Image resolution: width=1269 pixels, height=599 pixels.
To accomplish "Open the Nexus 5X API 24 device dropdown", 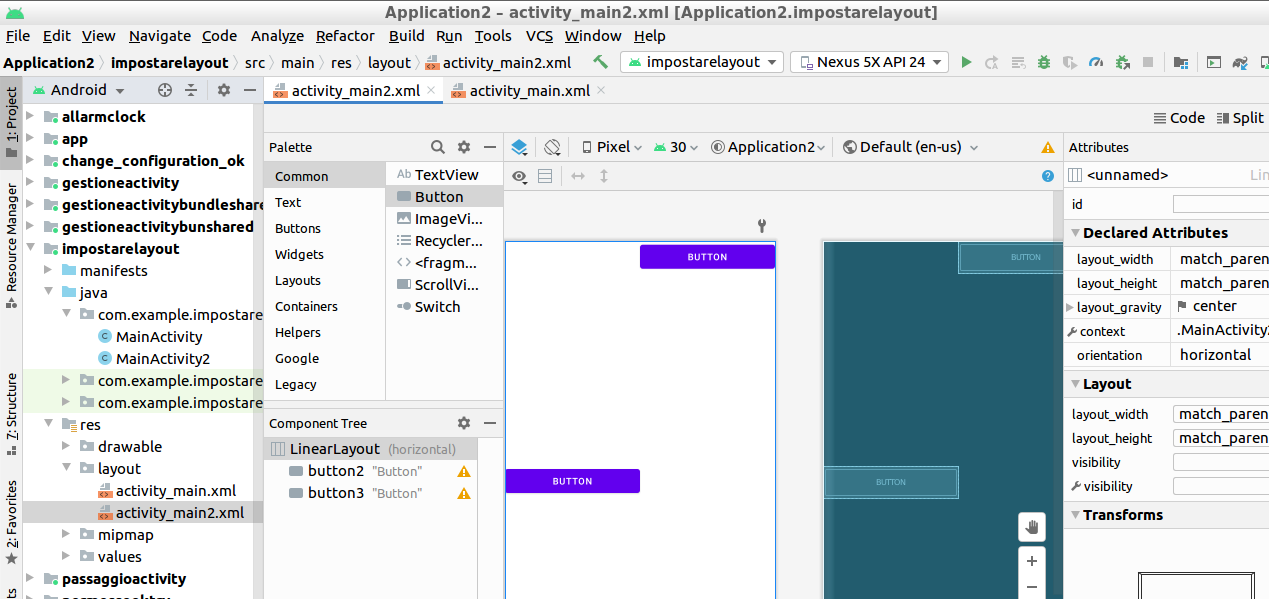I will pyautogui.click(x=869, y=62).
